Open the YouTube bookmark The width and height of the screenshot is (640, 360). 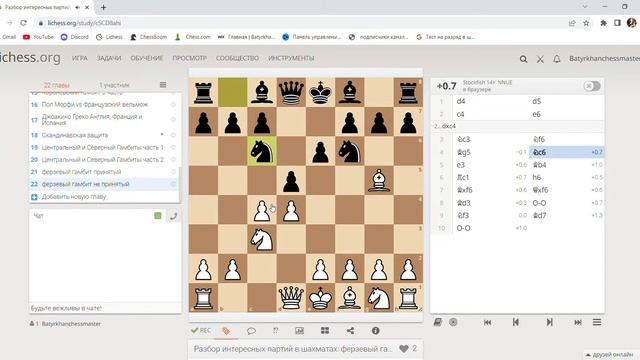tap(38, 37)
